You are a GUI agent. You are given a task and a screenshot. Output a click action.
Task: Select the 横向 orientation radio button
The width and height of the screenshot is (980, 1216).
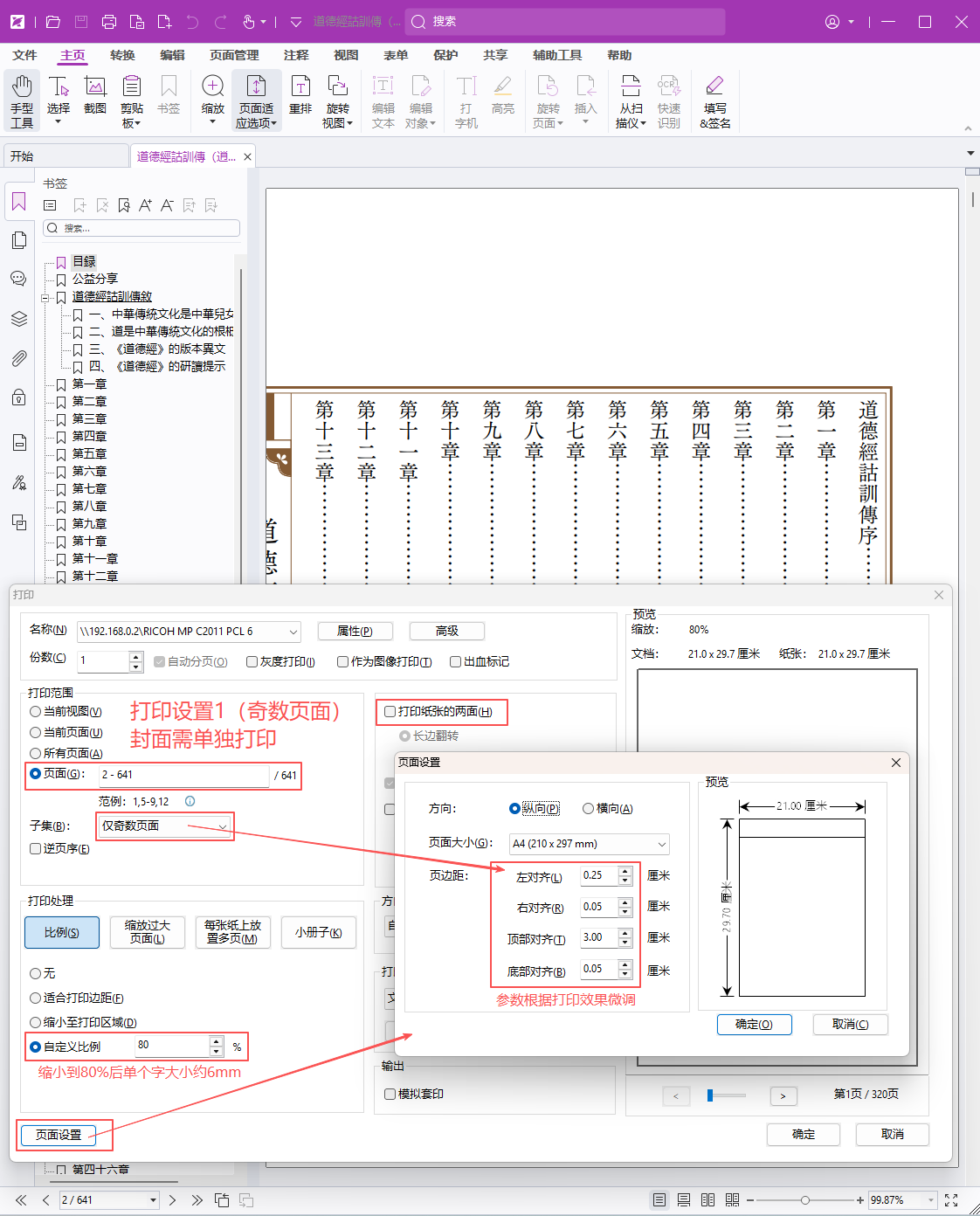(x=589, y=808)
